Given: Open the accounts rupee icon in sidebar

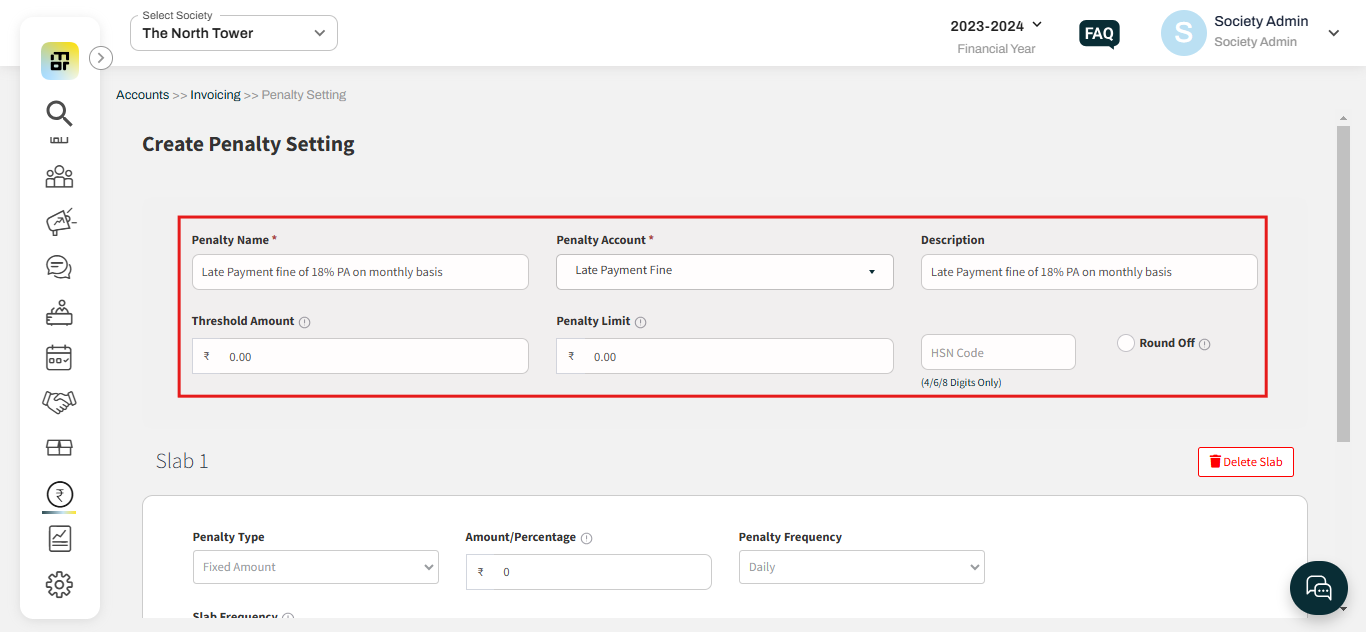Looking at the screenshot, I should click(x=58, y=492).
